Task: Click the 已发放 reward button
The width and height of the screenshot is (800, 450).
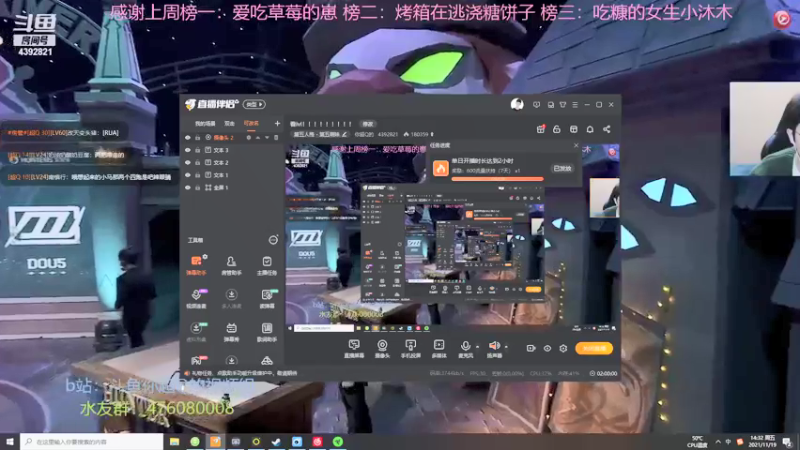Action: (x=562, y=168)
